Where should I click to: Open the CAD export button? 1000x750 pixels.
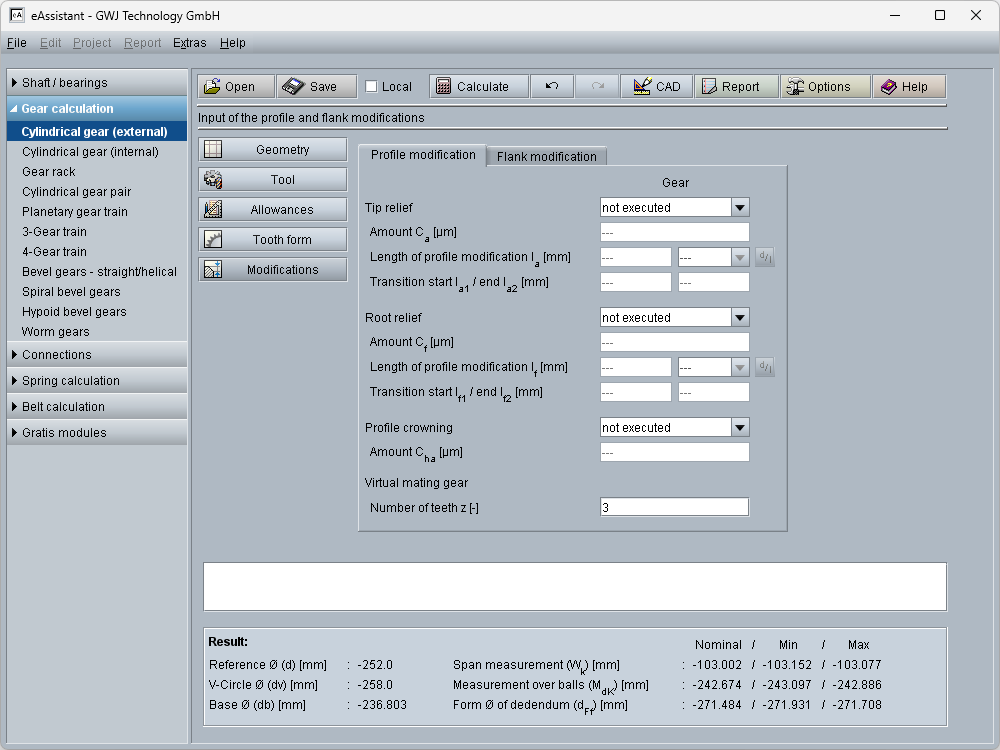click(x=656, y=87)
